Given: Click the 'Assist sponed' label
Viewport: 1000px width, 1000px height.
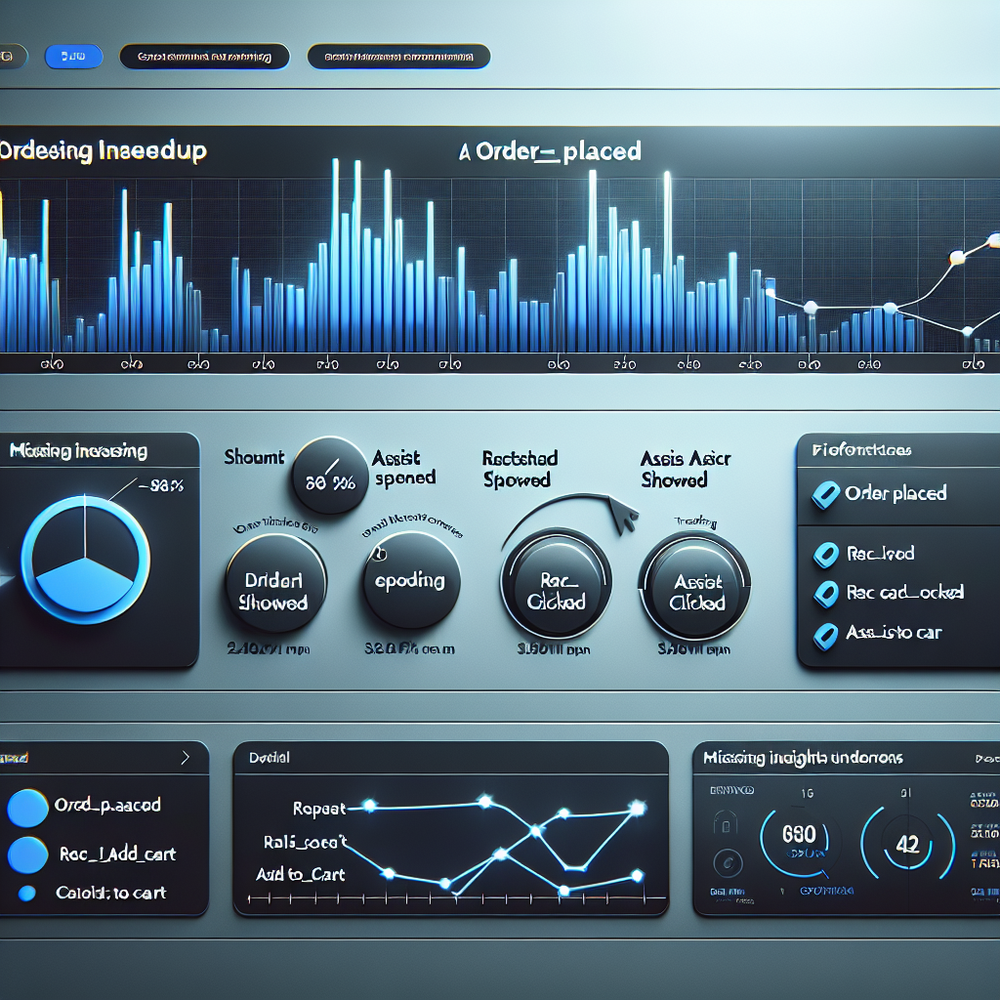Looking at the screenshot, I should [x=404, y=468].
